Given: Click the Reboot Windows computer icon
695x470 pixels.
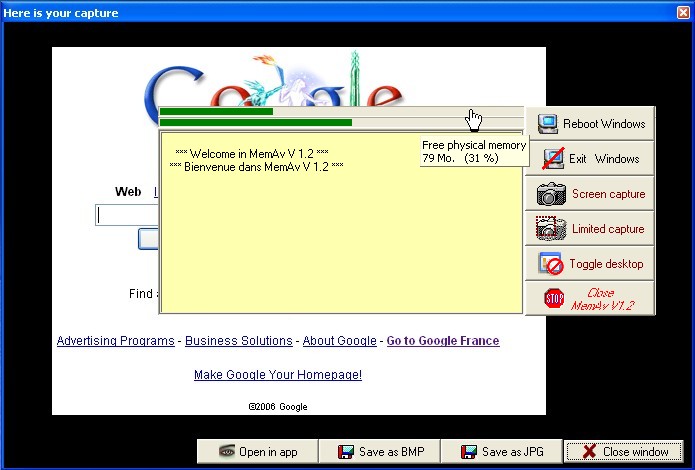Looking at the screenshot, I should point(548,124).
